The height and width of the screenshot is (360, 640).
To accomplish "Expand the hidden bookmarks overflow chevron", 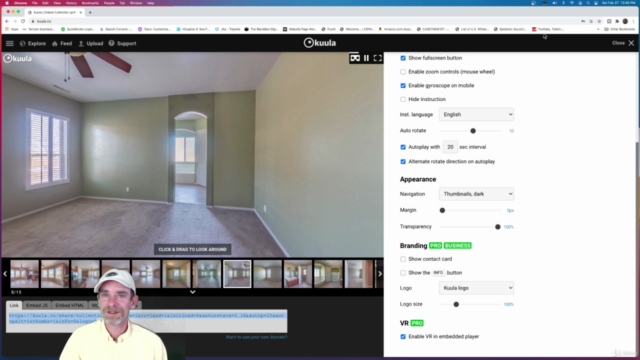I will point(598,29).
